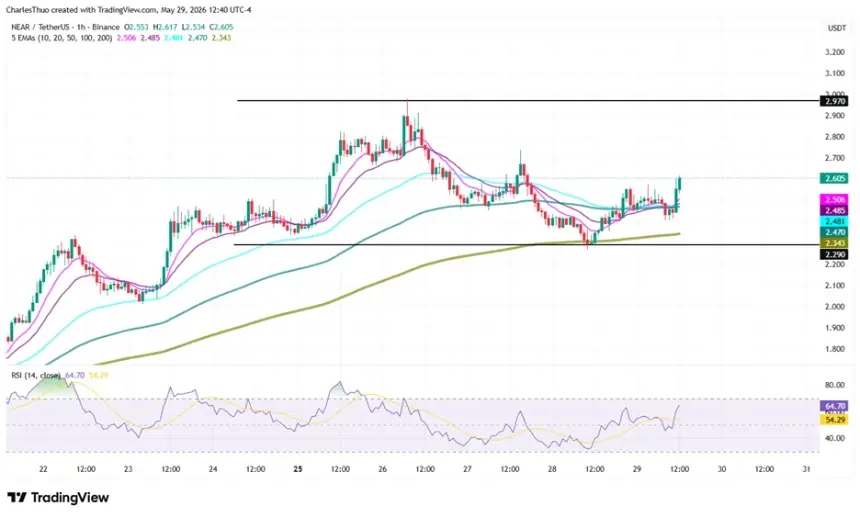Viewport: 860px width, 517px height.
Task: Click the open value O2.553
Action: click(x=137, y=27)
